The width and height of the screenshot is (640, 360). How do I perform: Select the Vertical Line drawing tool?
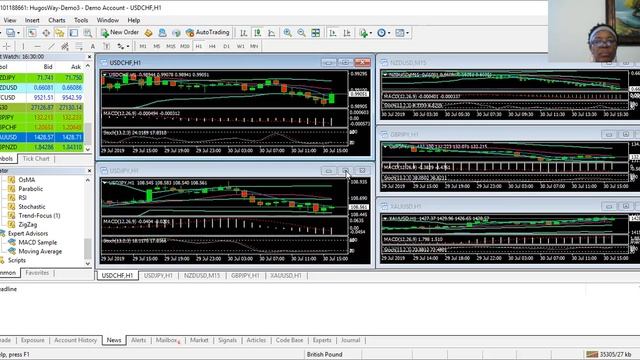point(23,46)
